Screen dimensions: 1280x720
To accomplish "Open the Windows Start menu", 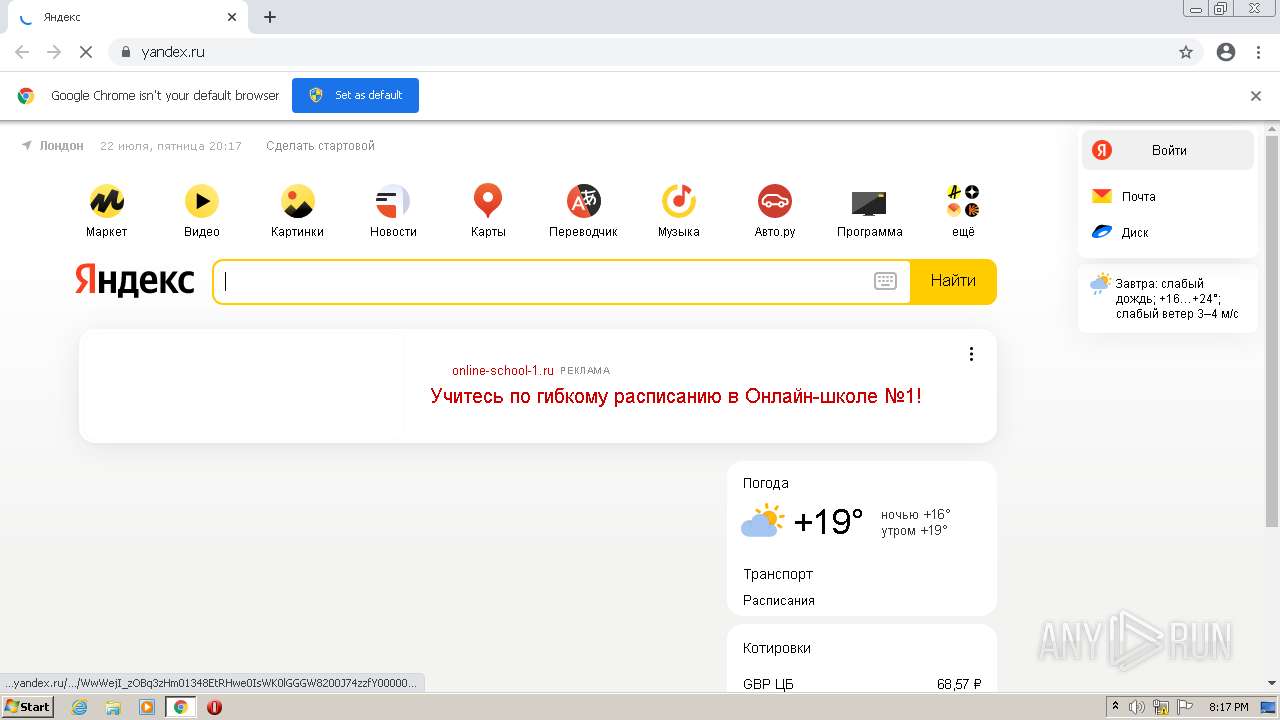I will (x=28, y=707).
